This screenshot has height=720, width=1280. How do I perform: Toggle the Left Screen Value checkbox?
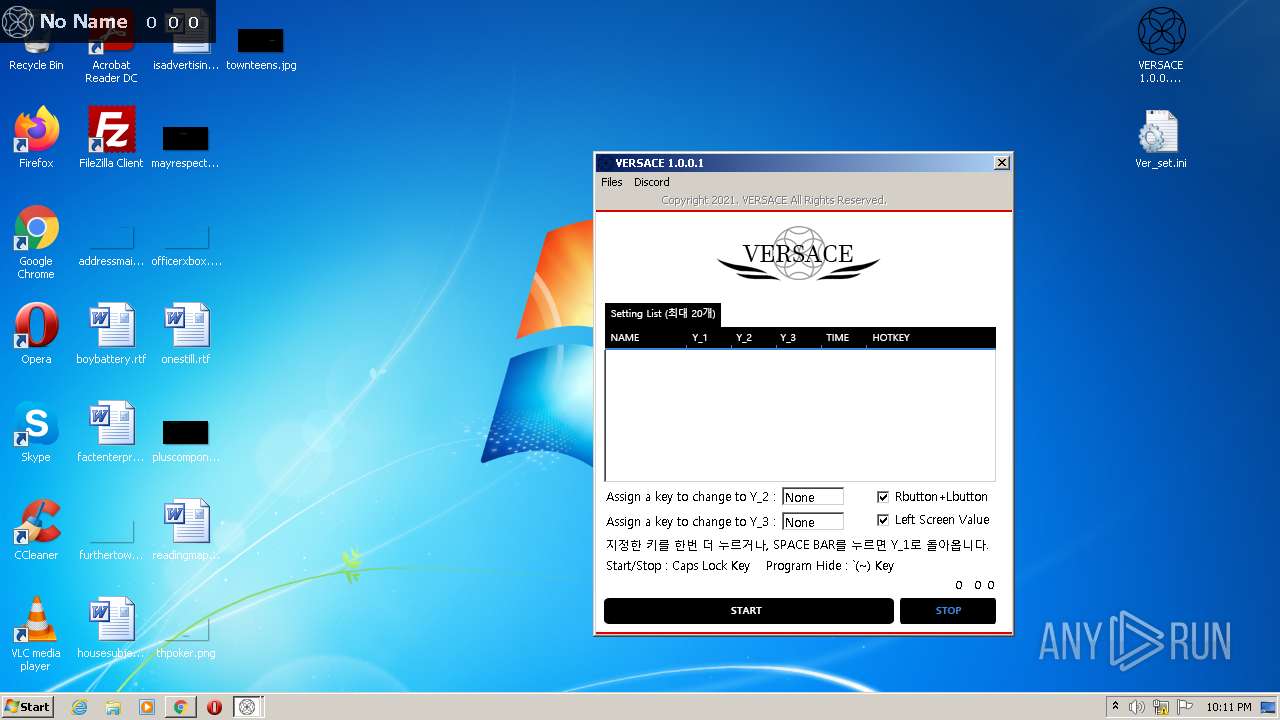[x=883, y=520]
